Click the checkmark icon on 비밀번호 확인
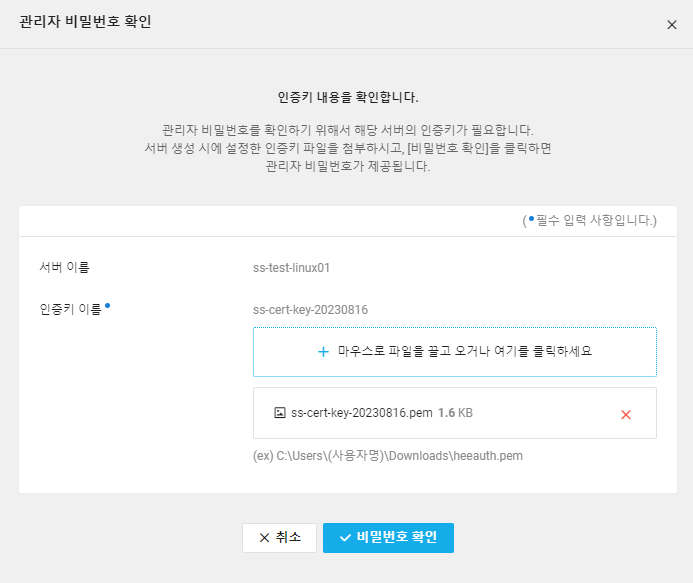This screenshot has width=693, height=583. pos(345,538)
